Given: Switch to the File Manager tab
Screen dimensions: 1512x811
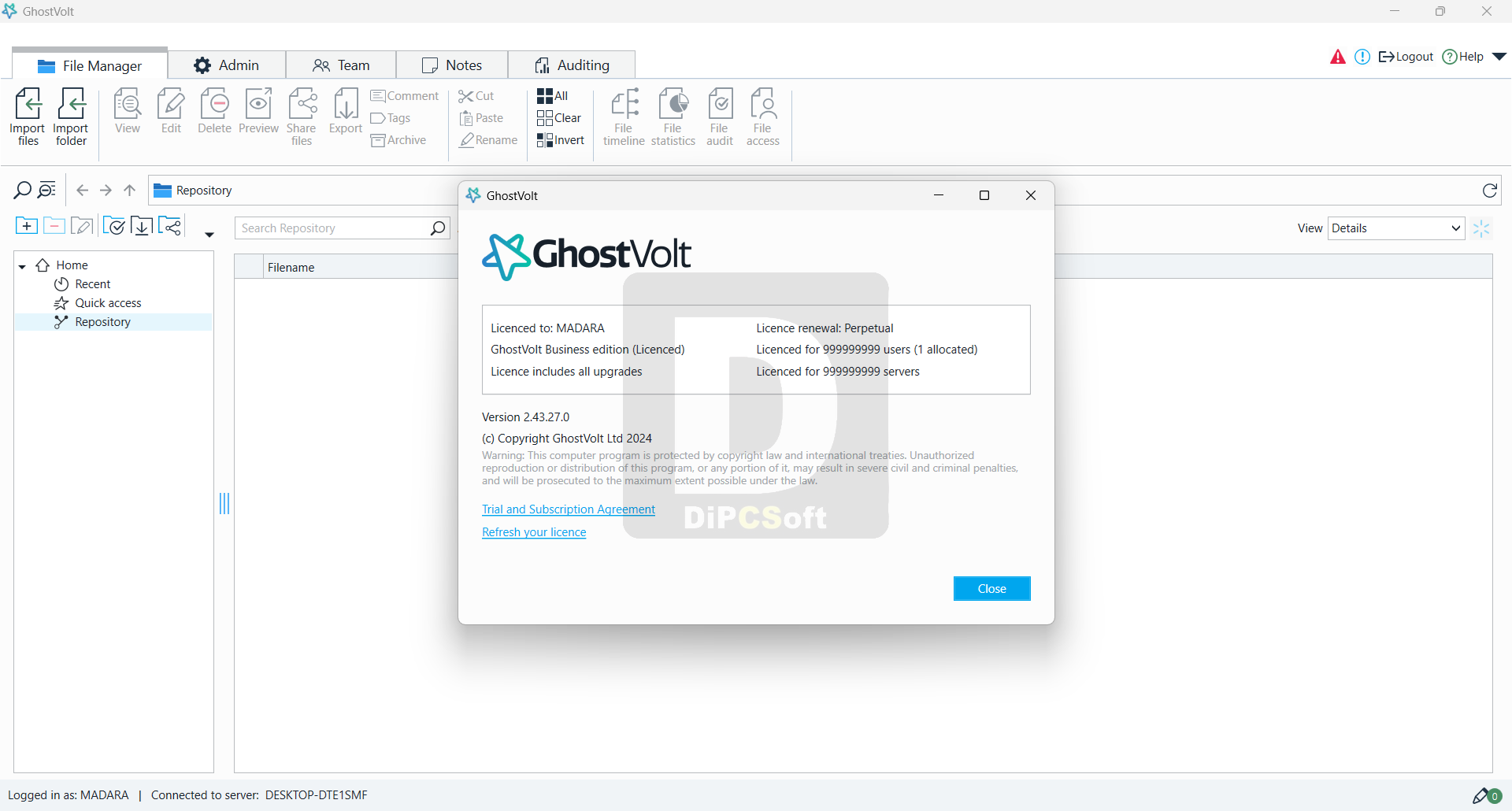Looking at the screenshot, I should coord(90,65).
